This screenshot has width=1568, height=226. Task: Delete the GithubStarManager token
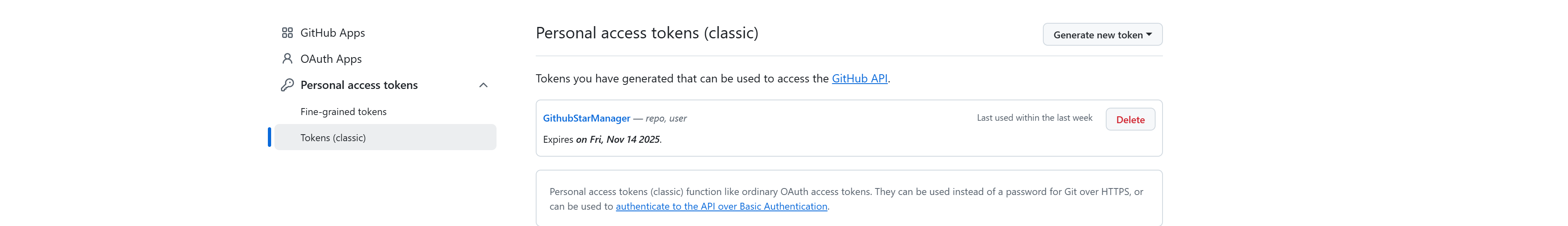click(1130, 120)
